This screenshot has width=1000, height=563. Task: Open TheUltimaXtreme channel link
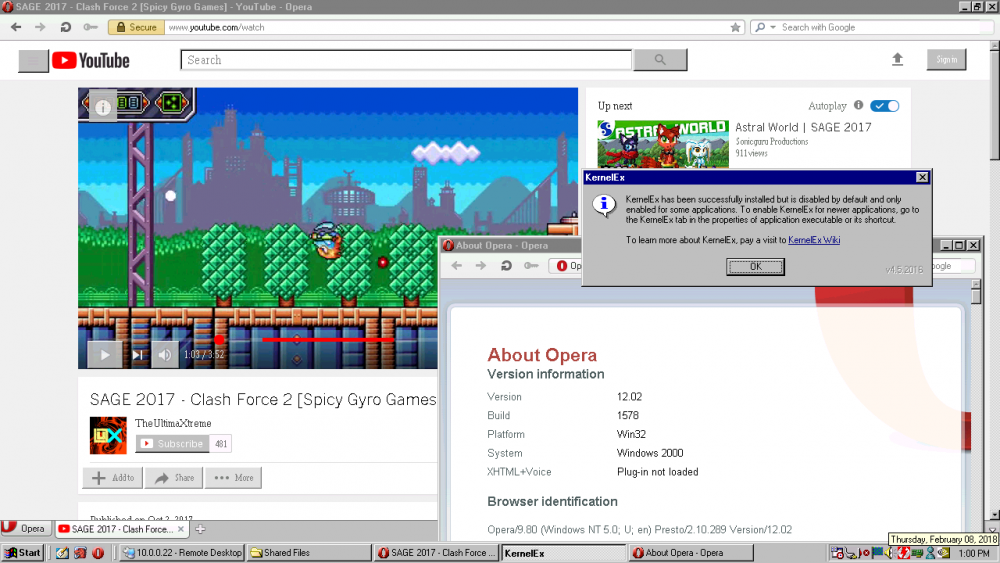(173, 423)
